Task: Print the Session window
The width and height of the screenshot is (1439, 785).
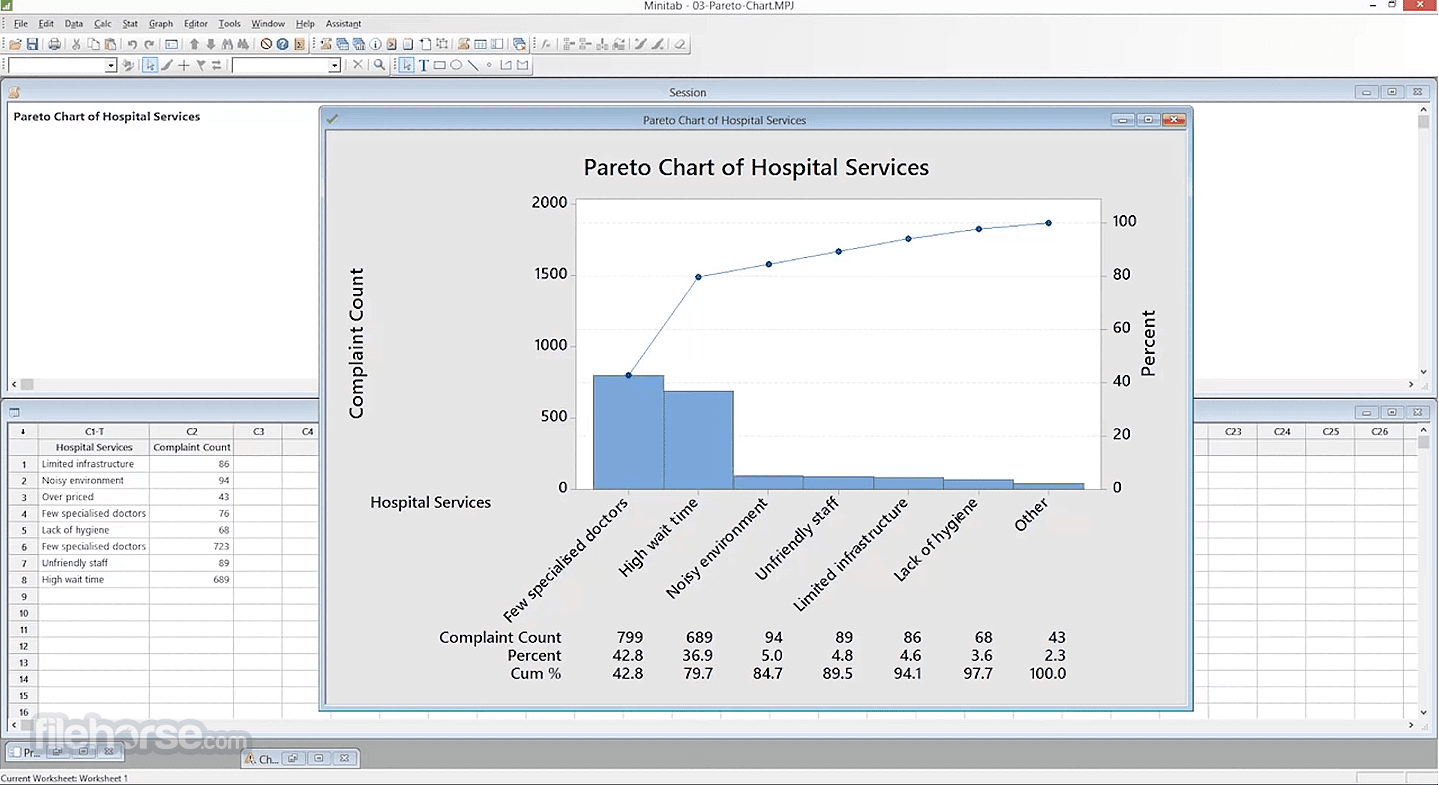Action: tap(53, 44)
